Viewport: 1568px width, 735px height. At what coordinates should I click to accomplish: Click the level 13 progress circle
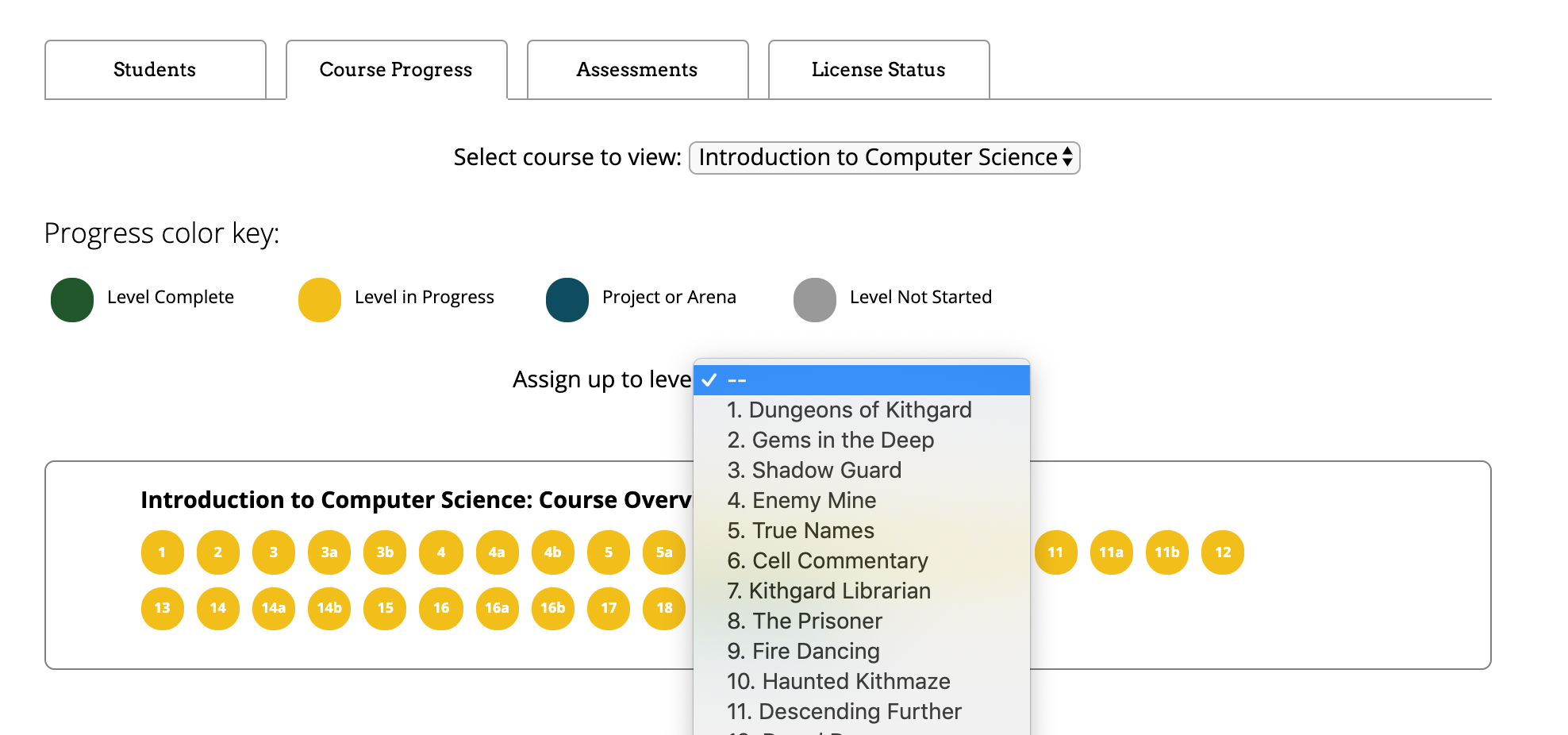click(x=162, y=609)
